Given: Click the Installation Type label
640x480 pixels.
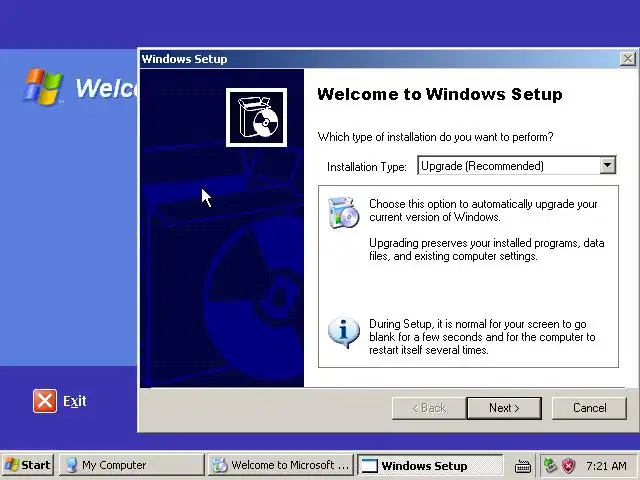Looking at the screenshot, I should click(367, 167).
